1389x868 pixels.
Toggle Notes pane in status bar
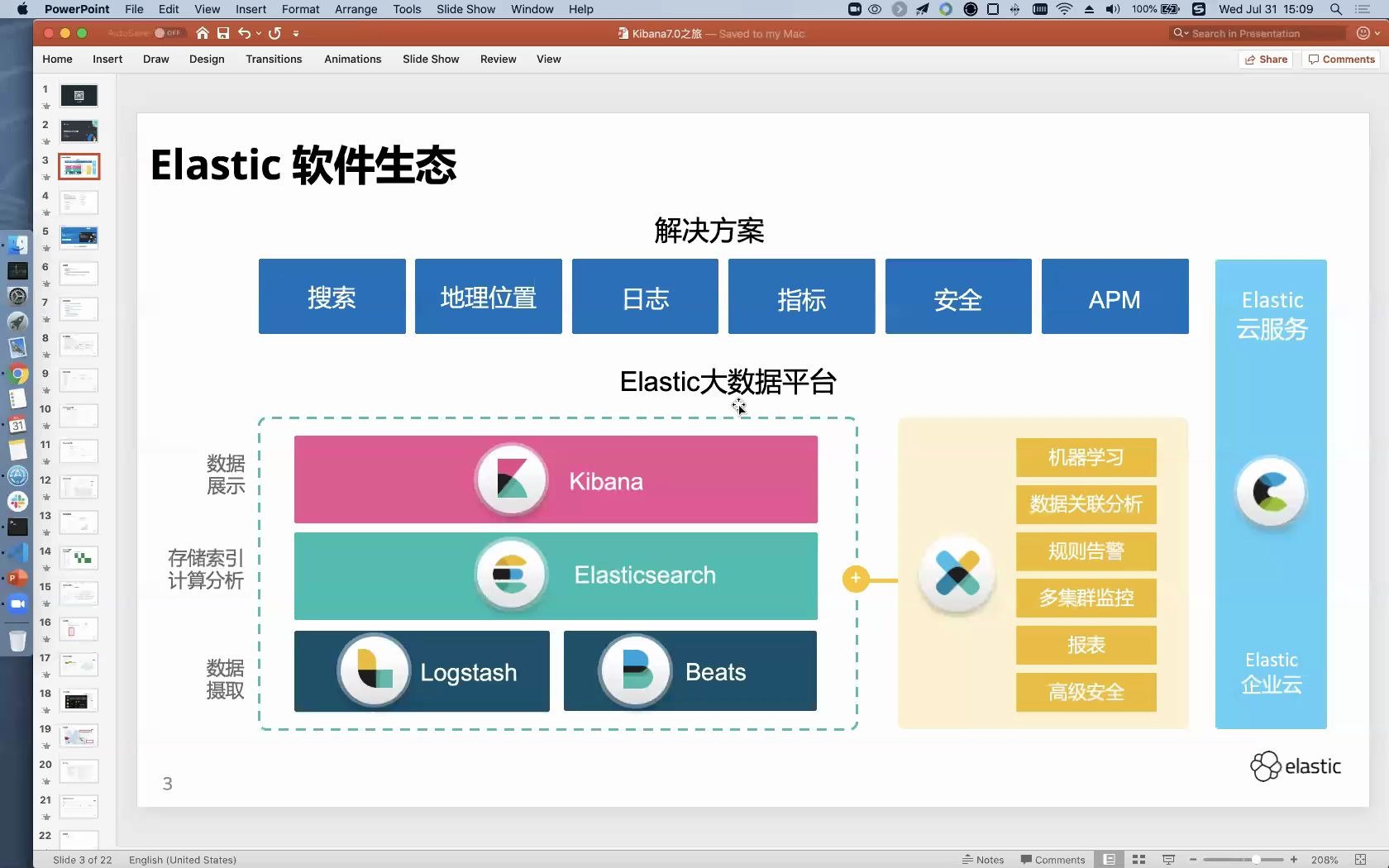[x=983, y=860]
